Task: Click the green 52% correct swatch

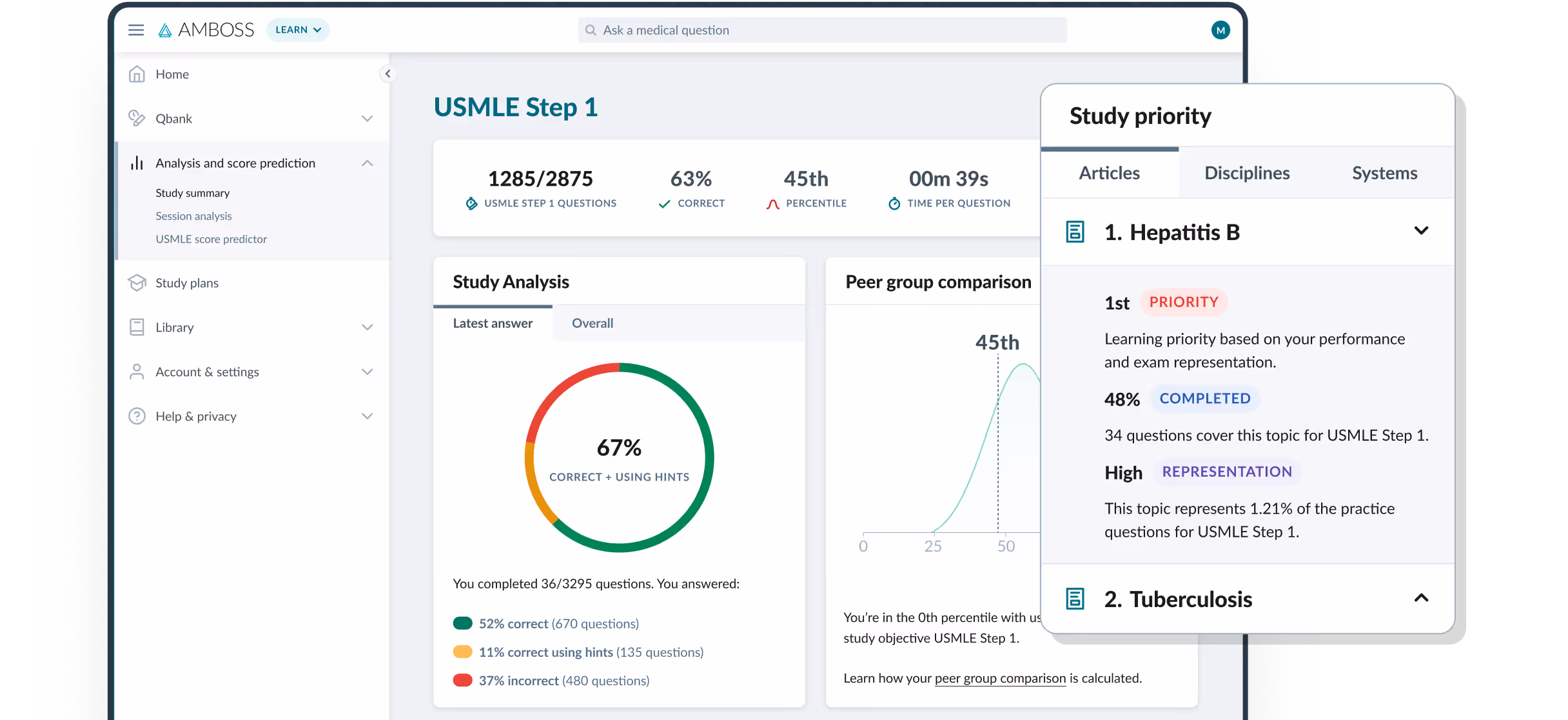Action: pyautogui.click(x=462, y=623)
